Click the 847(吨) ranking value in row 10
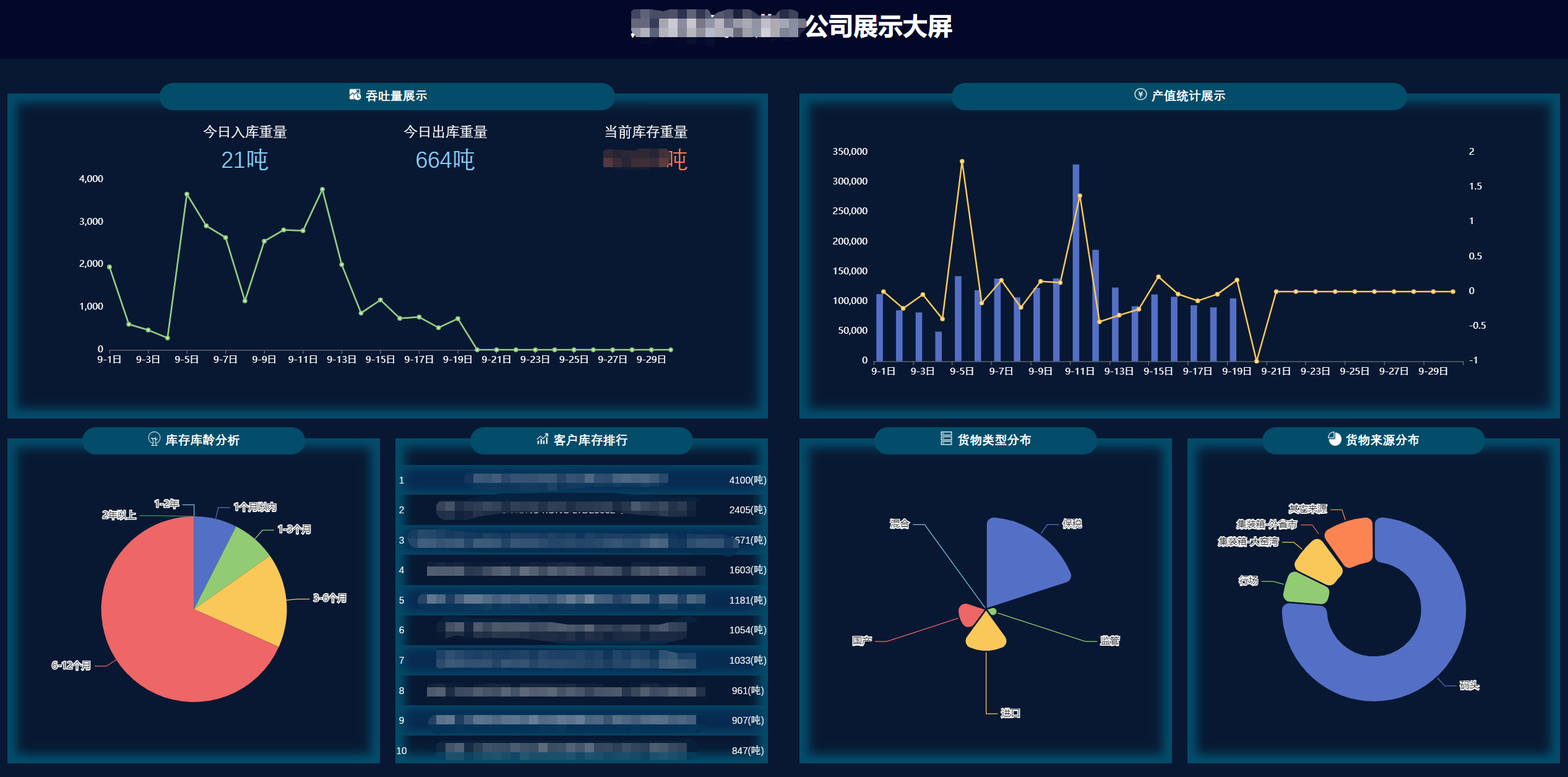Image resolution: width=1568 pixels, height=777 pixels. coord(747,751)
